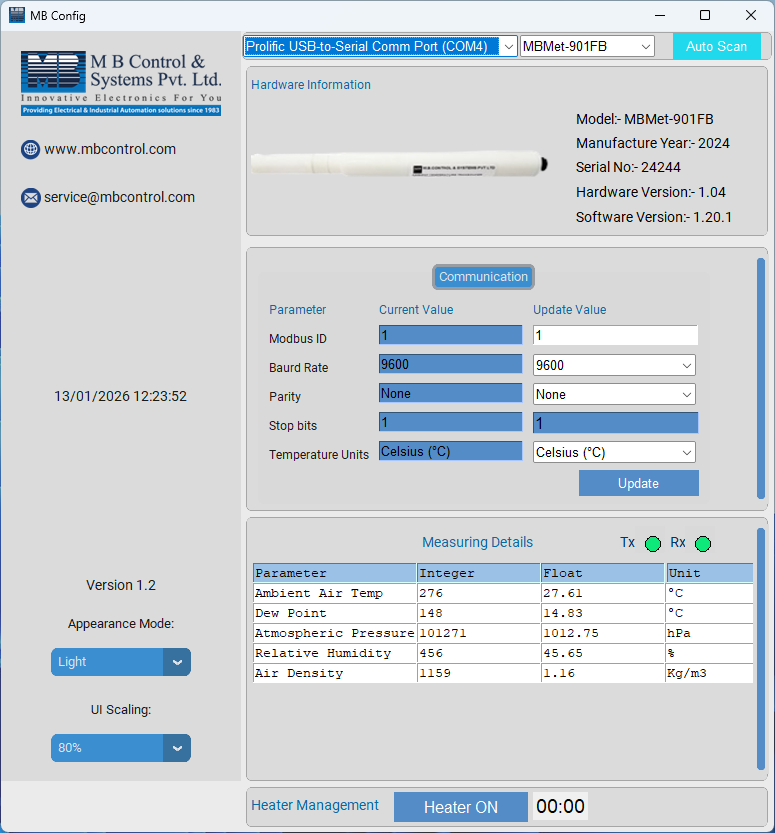775x833 pixels.
Task: Select the Communication tab button
Action: pos(483,277)
